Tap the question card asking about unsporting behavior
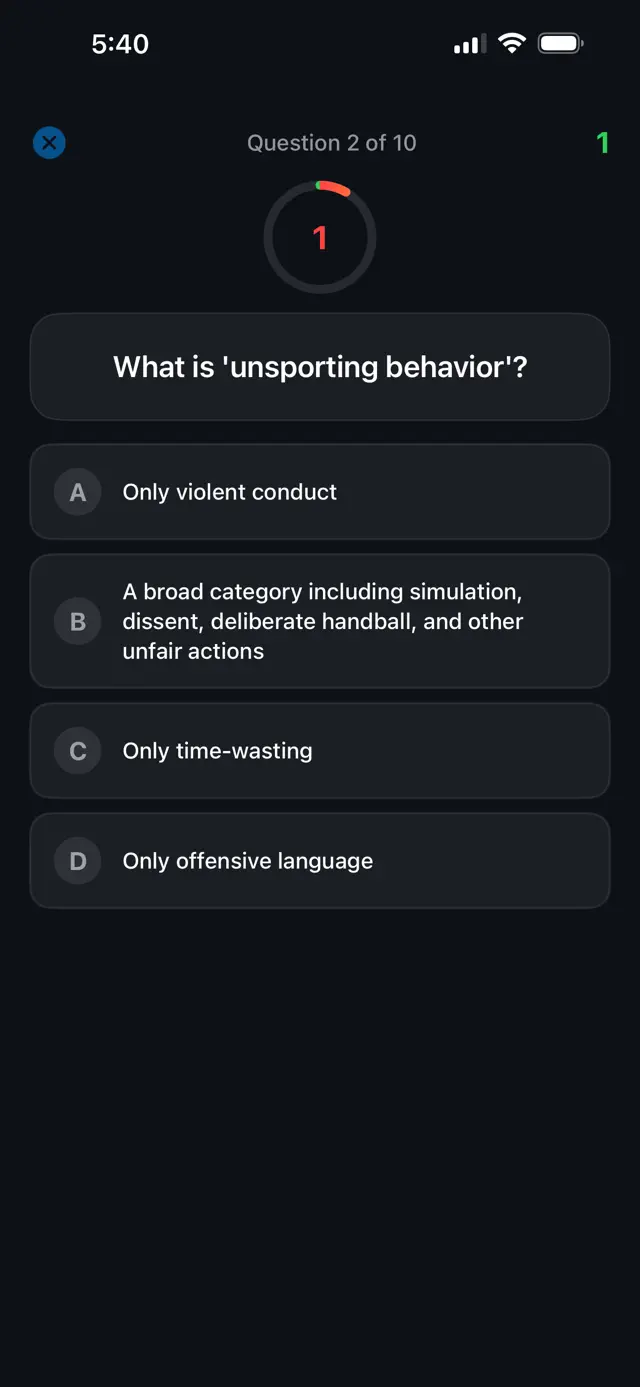The height and width of the screenshot is (1387, 640). [x=320, y=366]
